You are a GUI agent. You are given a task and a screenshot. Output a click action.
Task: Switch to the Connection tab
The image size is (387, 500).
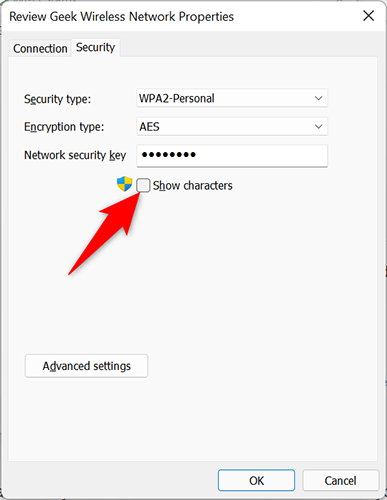point(40,49)
